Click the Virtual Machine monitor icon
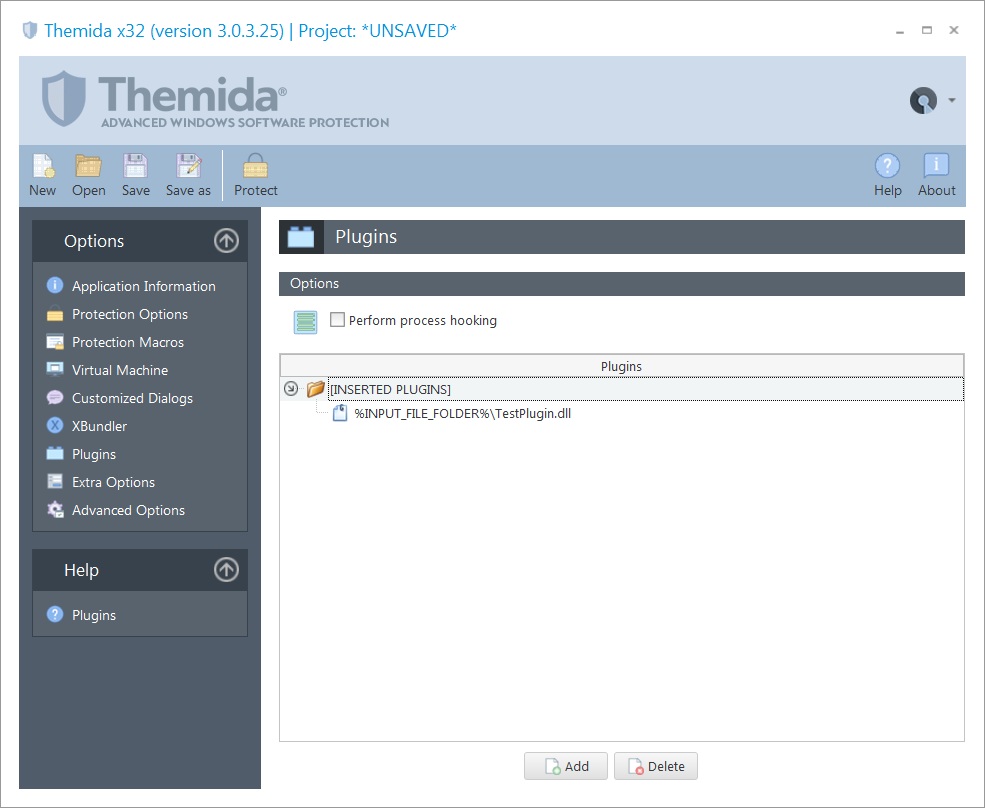The height and width of the screenshot is (808, 985). coord(55,369)
